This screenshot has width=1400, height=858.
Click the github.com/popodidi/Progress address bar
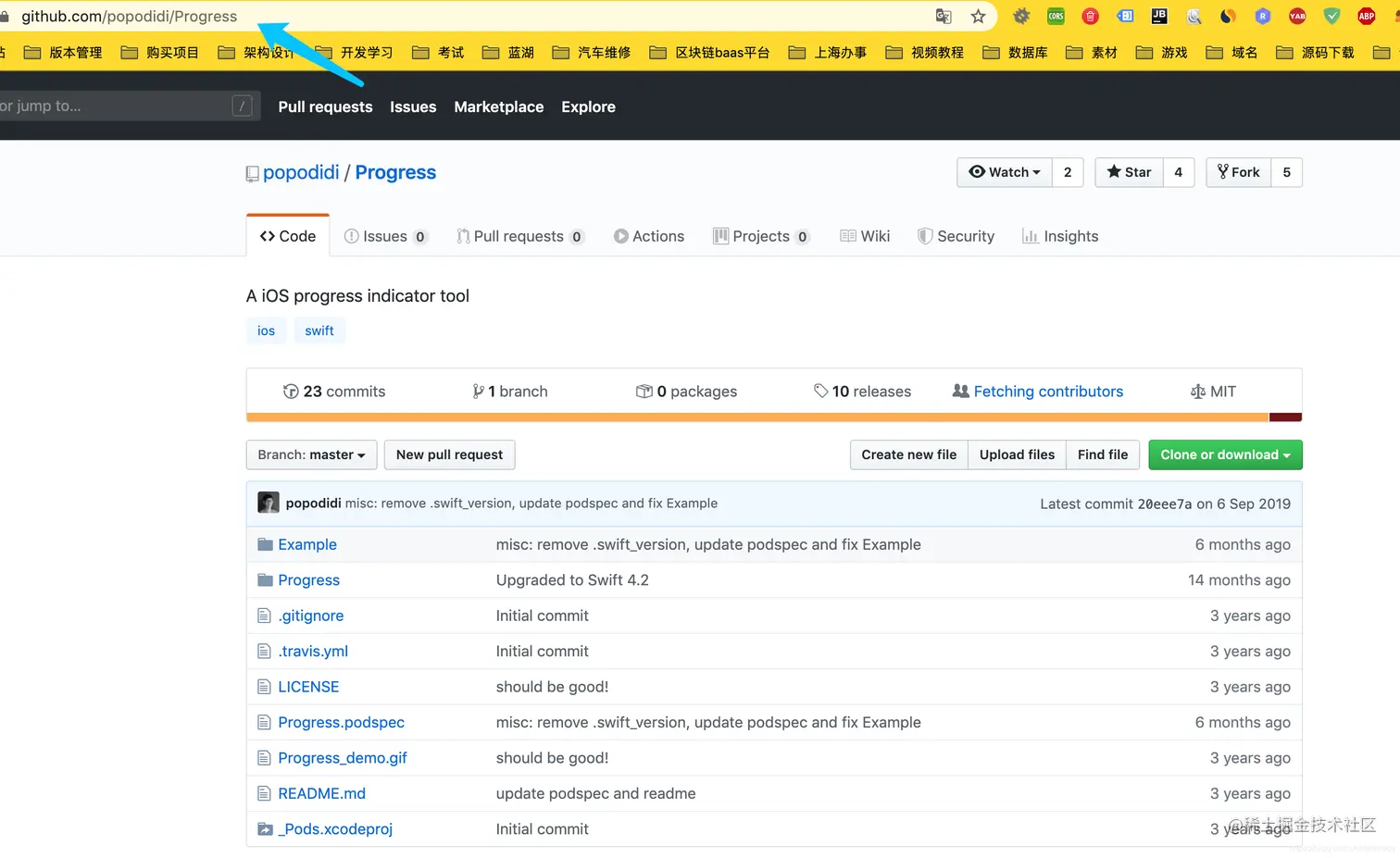click(x=129, y=16)
